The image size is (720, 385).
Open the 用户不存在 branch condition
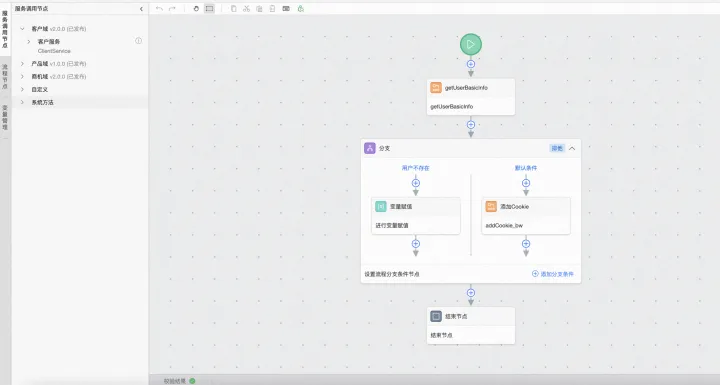click(x=416, y=168)
